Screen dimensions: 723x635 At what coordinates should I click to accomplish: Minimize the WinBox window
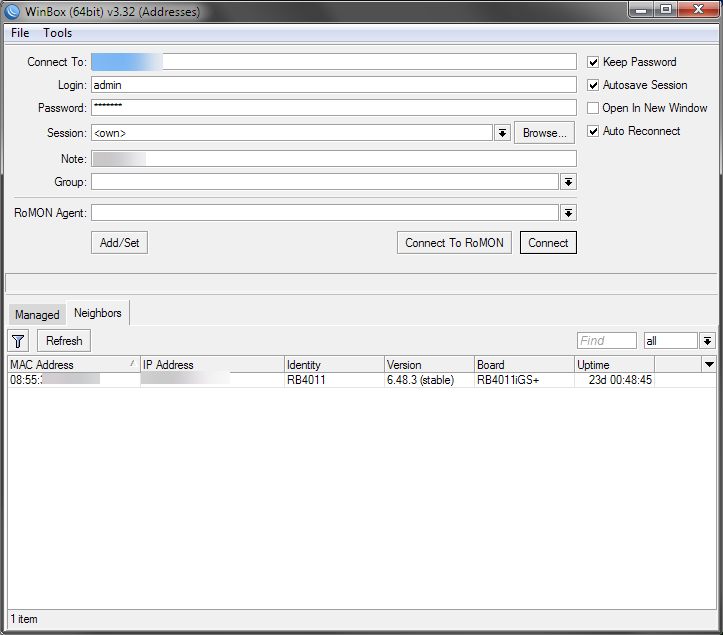point(641,9)
